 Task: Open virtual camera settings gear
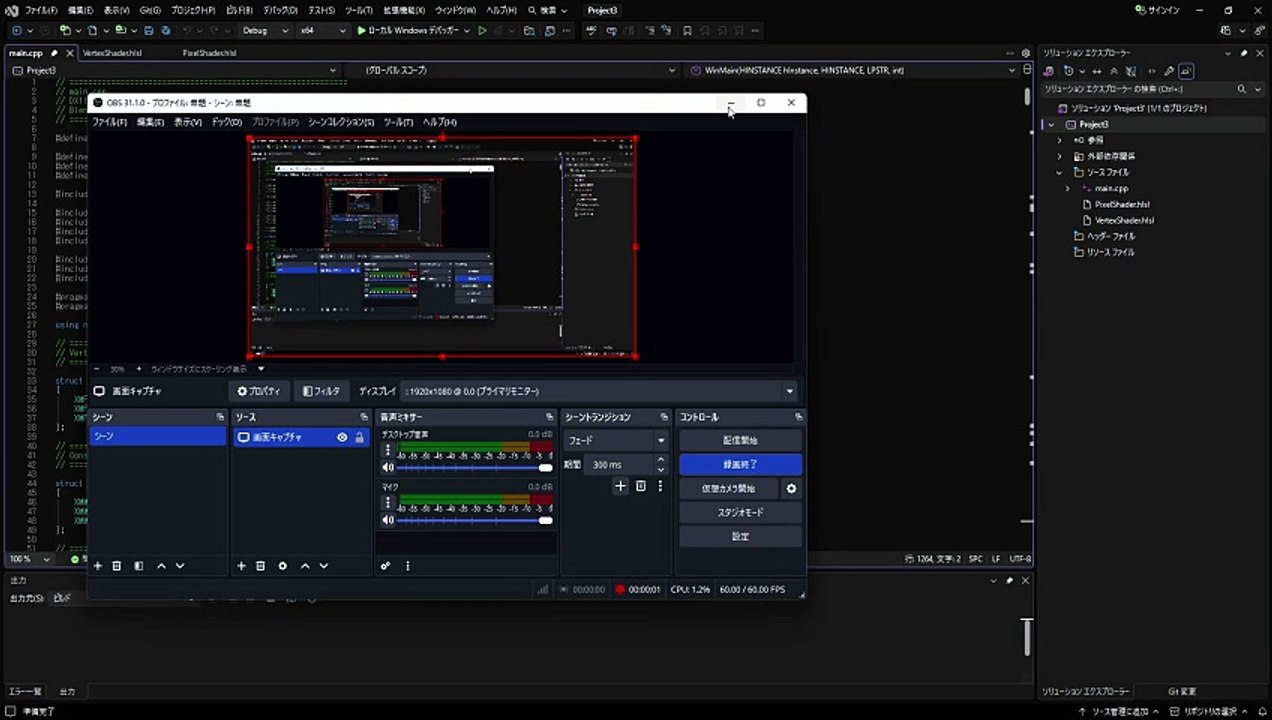tap(791, 489)
